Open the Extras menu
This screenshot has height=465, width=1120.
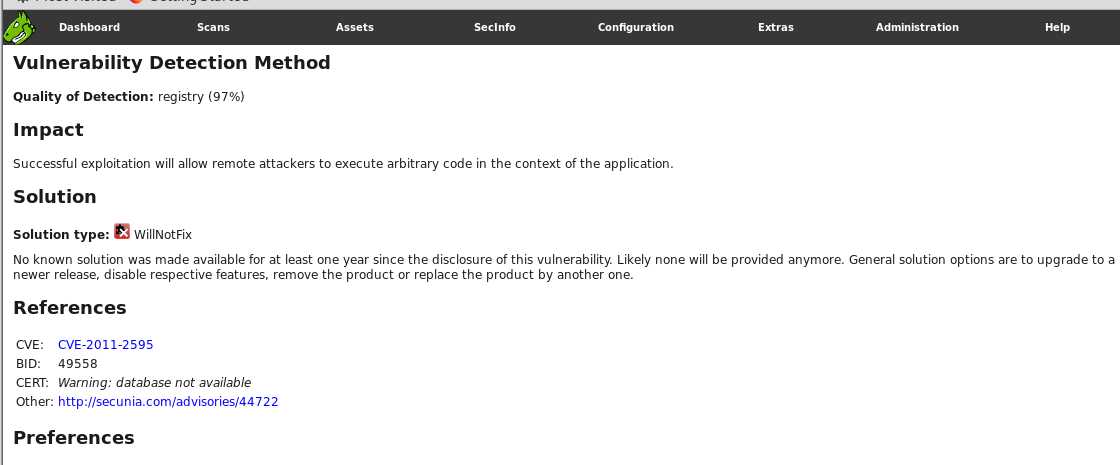pos(776,27)
